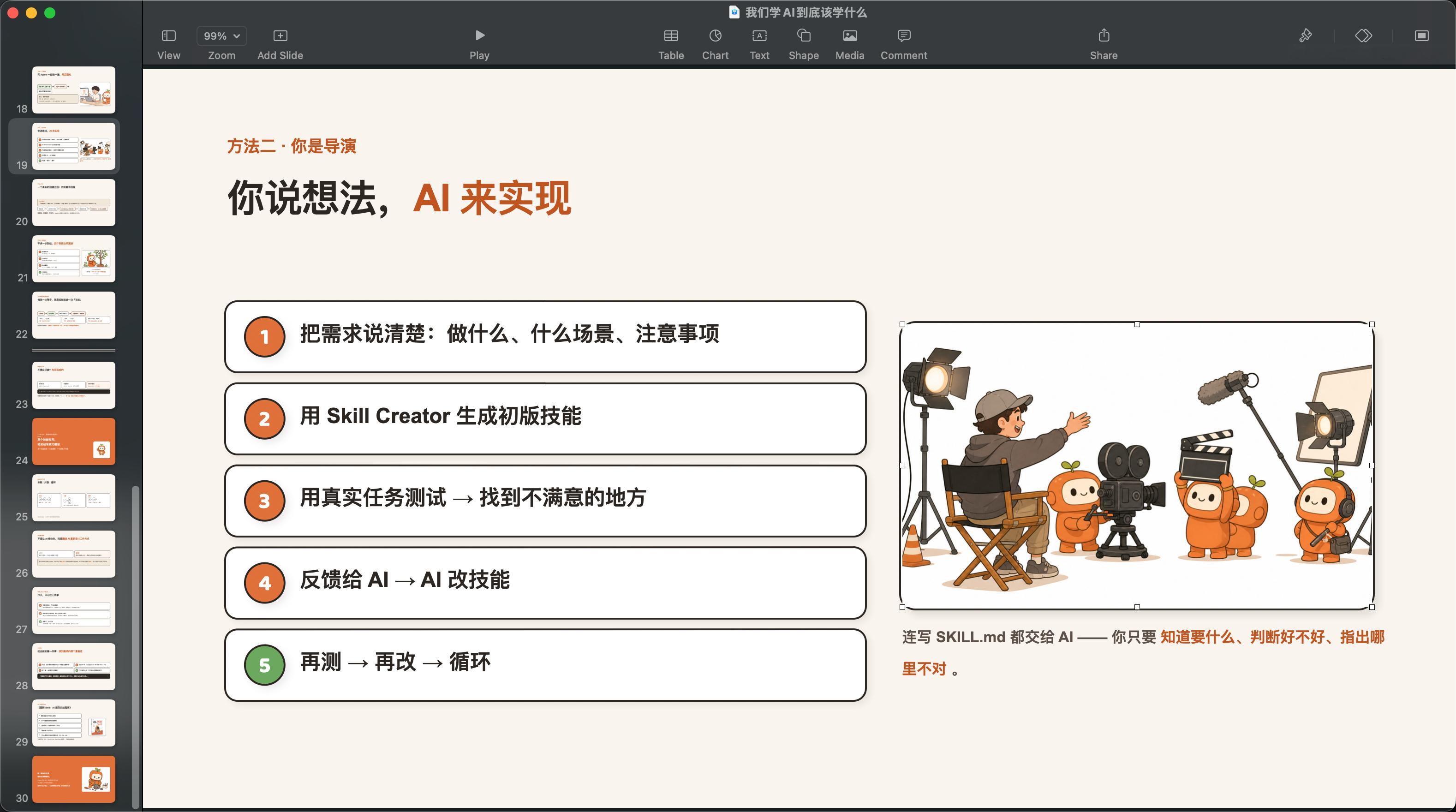Viewport: 1456px width, 812px height.
Task: Select slide 21 thumbnail
Action: pos(73,259)
